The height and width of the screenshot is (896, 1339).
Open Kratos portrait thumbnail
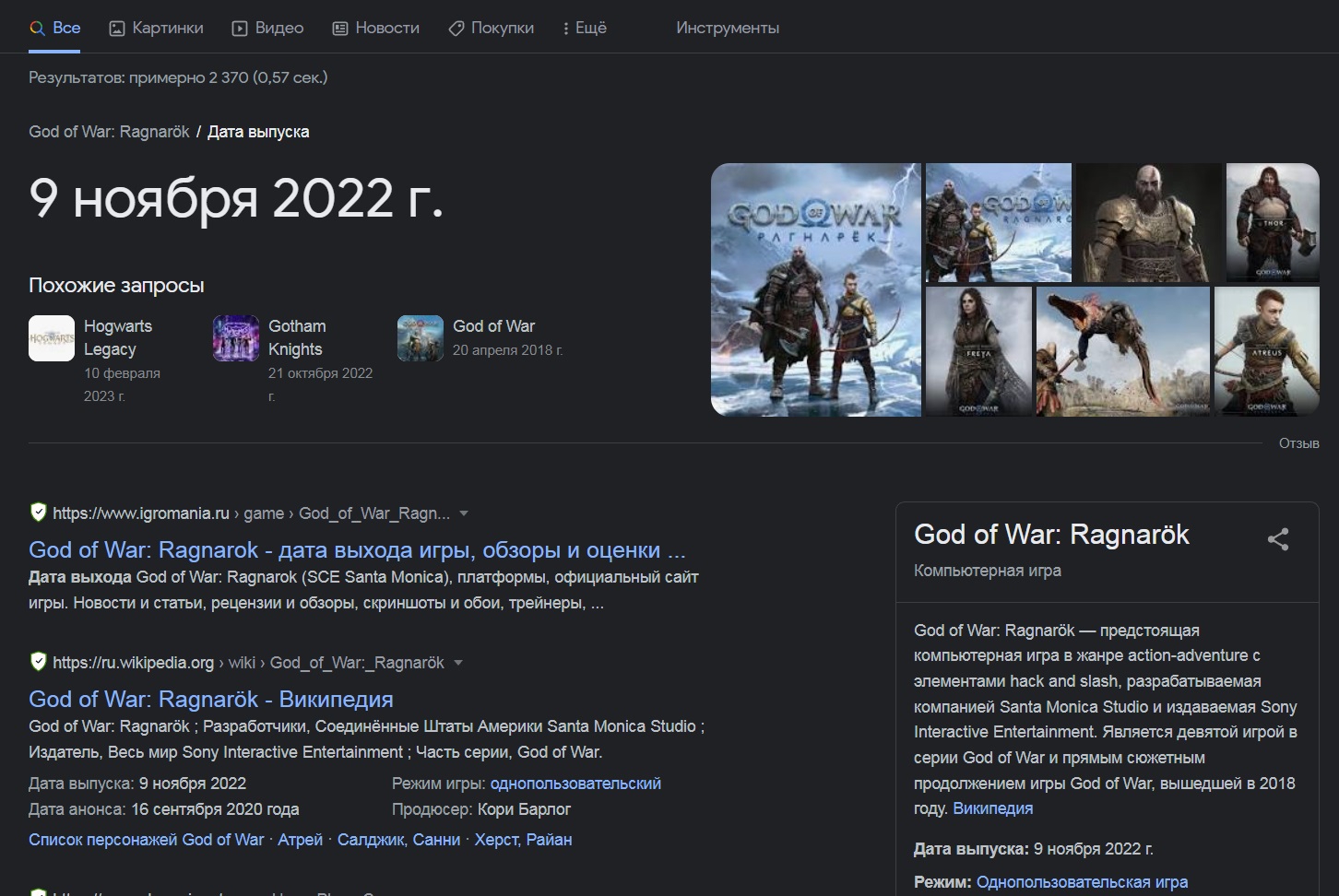click(1149, 222)
